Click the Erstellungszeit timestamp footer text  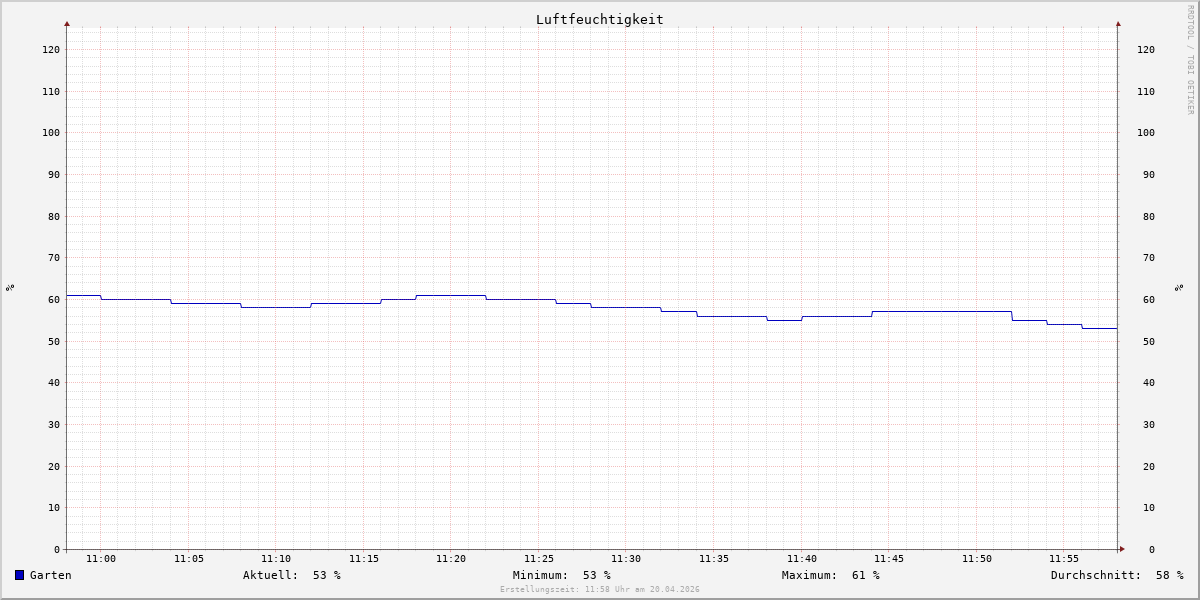(600, 590)
